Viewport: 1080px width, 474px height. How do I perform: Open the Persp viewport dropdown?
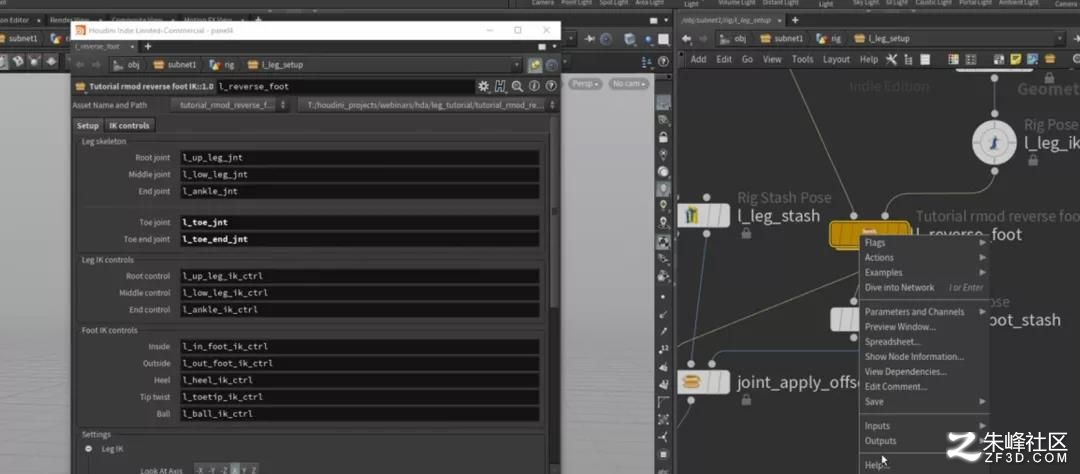coord(585,84)
